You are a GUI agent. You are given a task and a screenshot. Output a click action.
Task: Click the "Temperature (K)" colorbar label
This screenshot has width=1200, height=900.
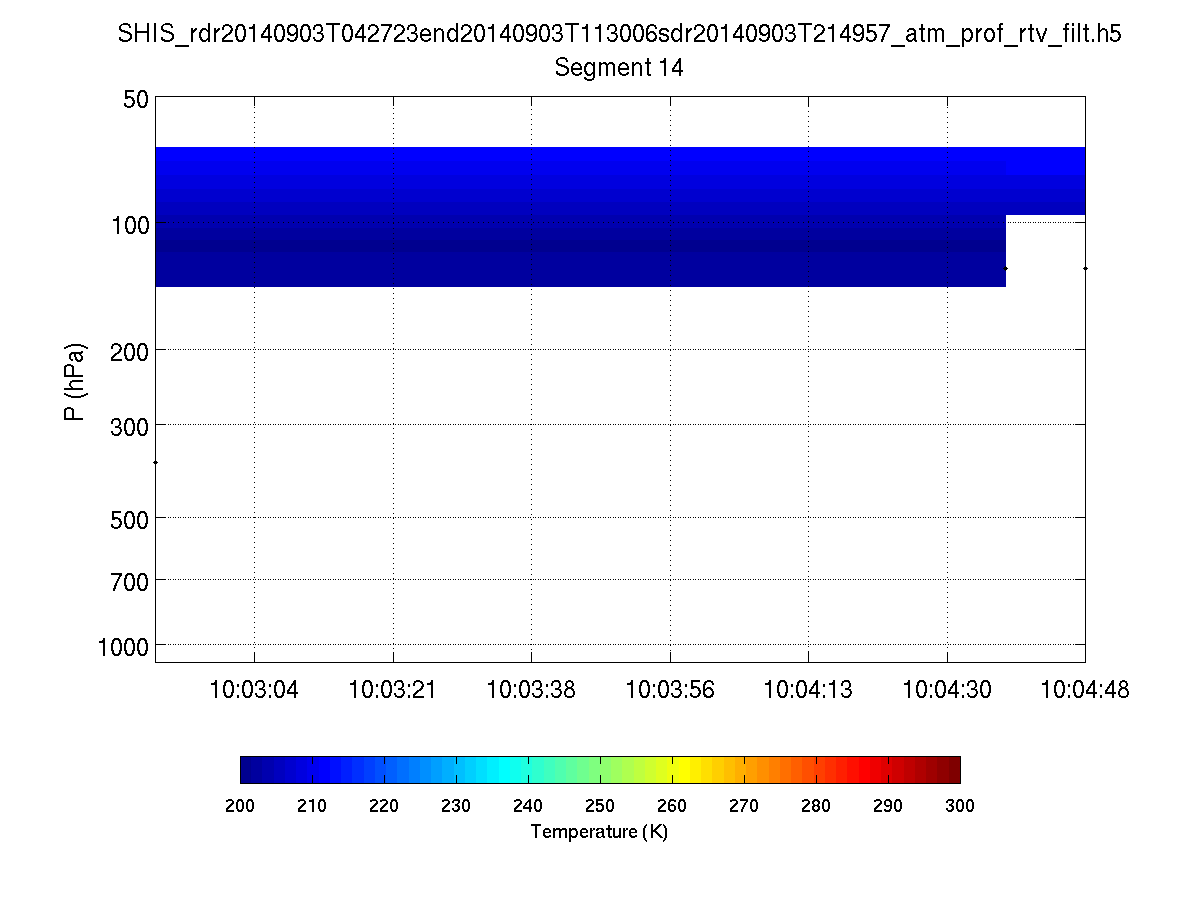(599, 832)
